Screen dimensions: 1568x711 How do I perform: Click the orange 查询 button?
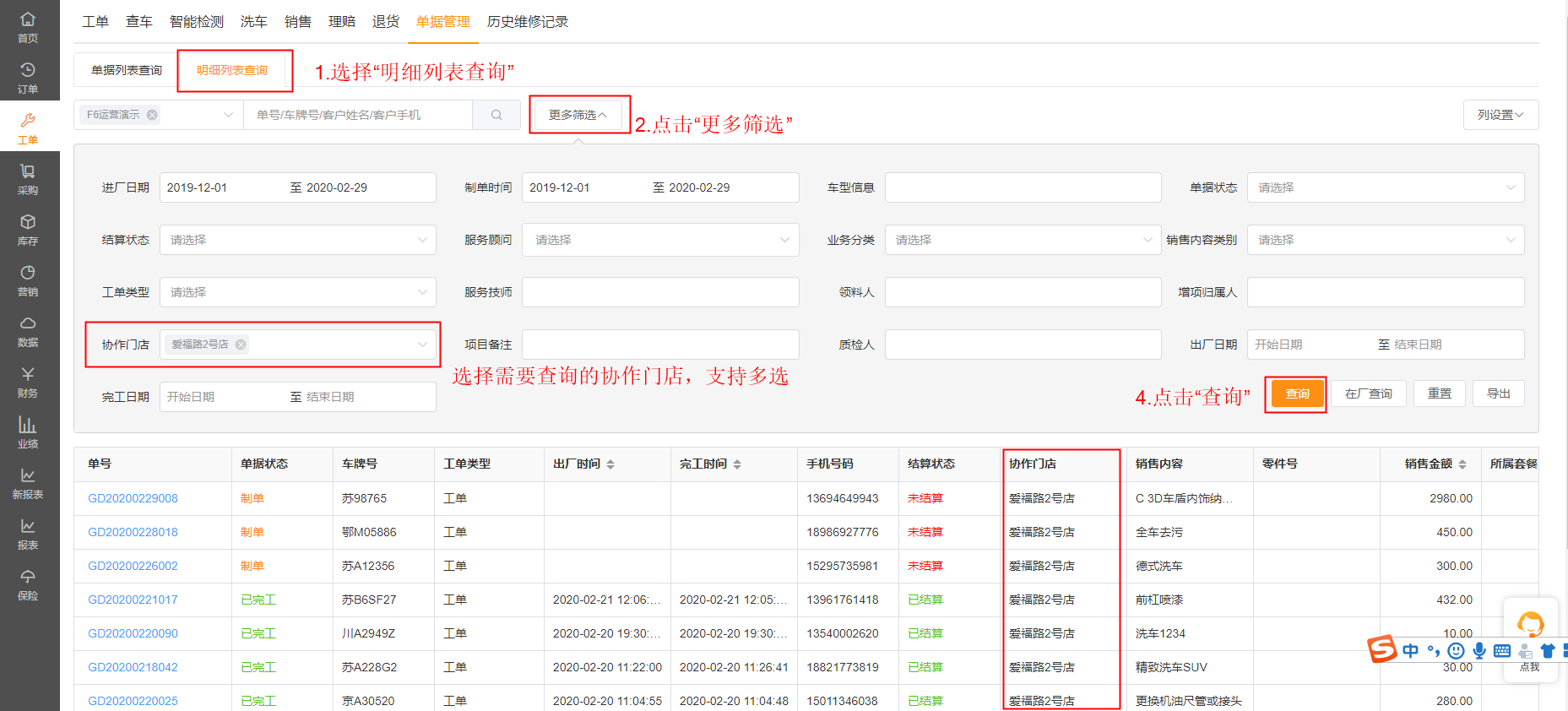coord(1297,393)
